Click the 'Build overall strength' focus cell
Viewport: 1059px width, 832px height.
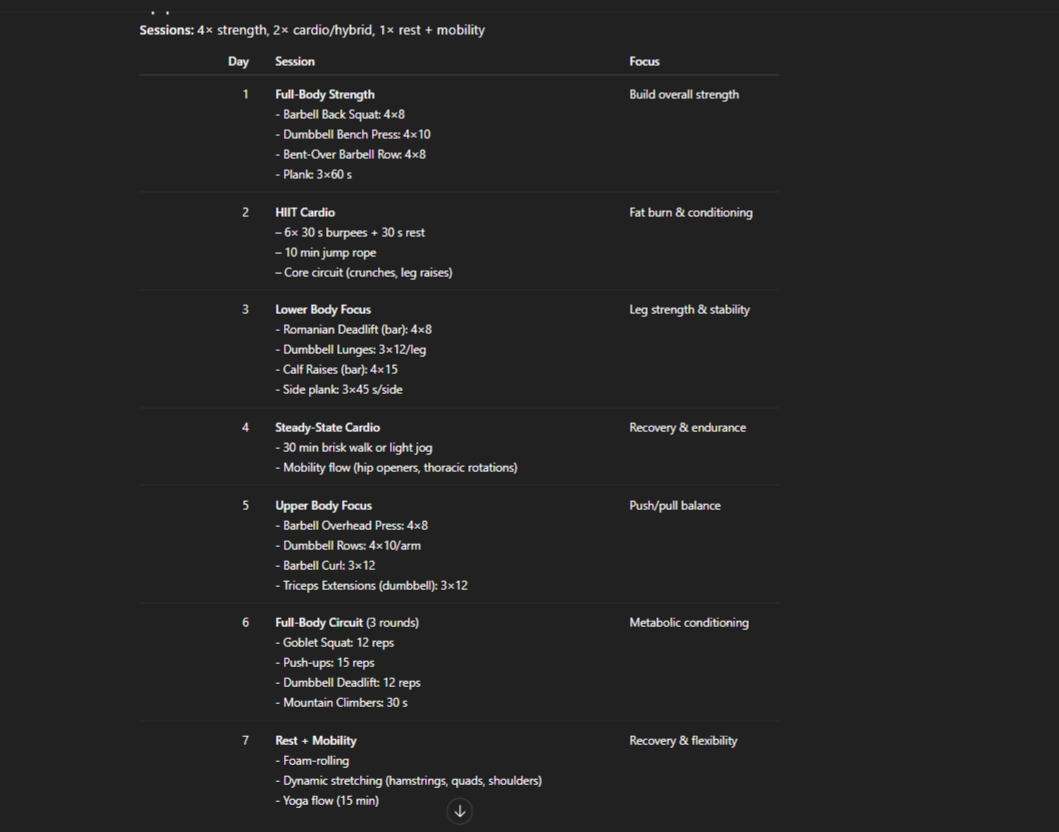tap(684, 94)
